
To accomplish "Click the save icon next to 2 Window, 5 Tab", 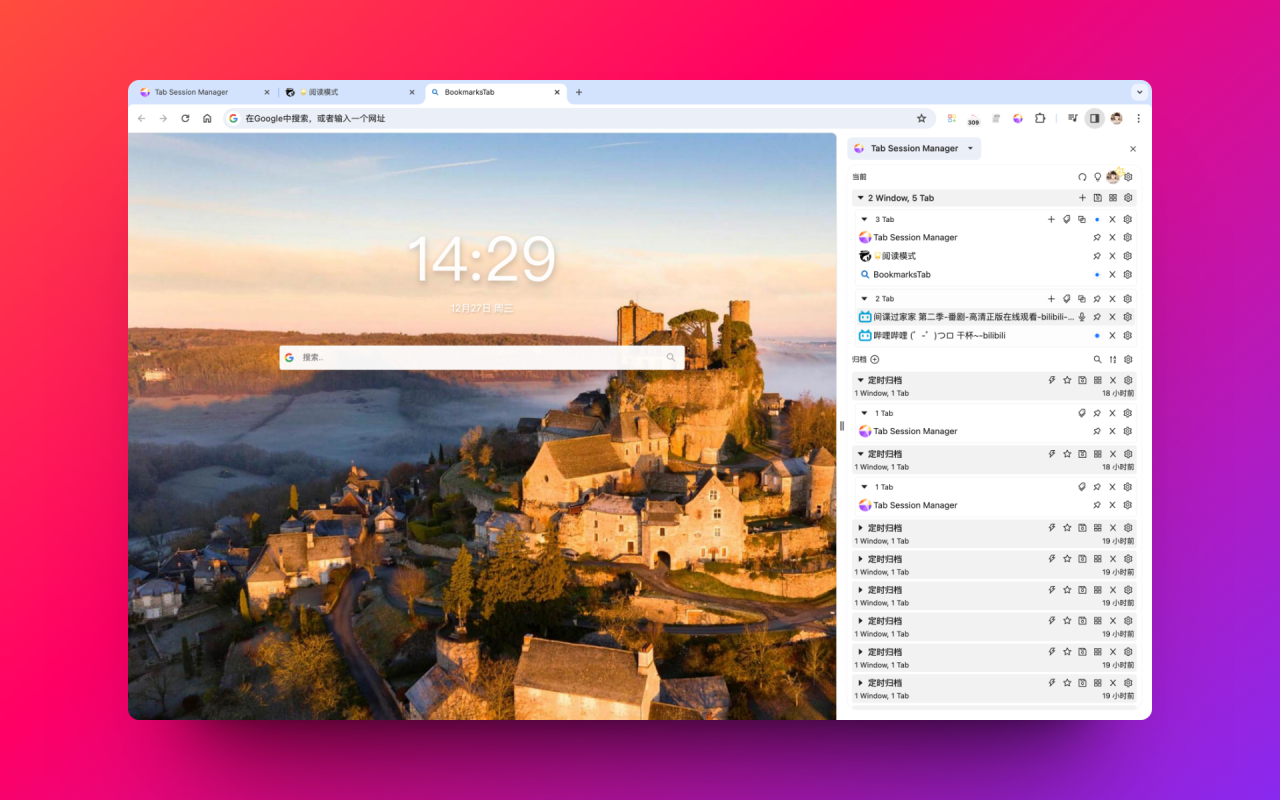I will click(1098, 197).
